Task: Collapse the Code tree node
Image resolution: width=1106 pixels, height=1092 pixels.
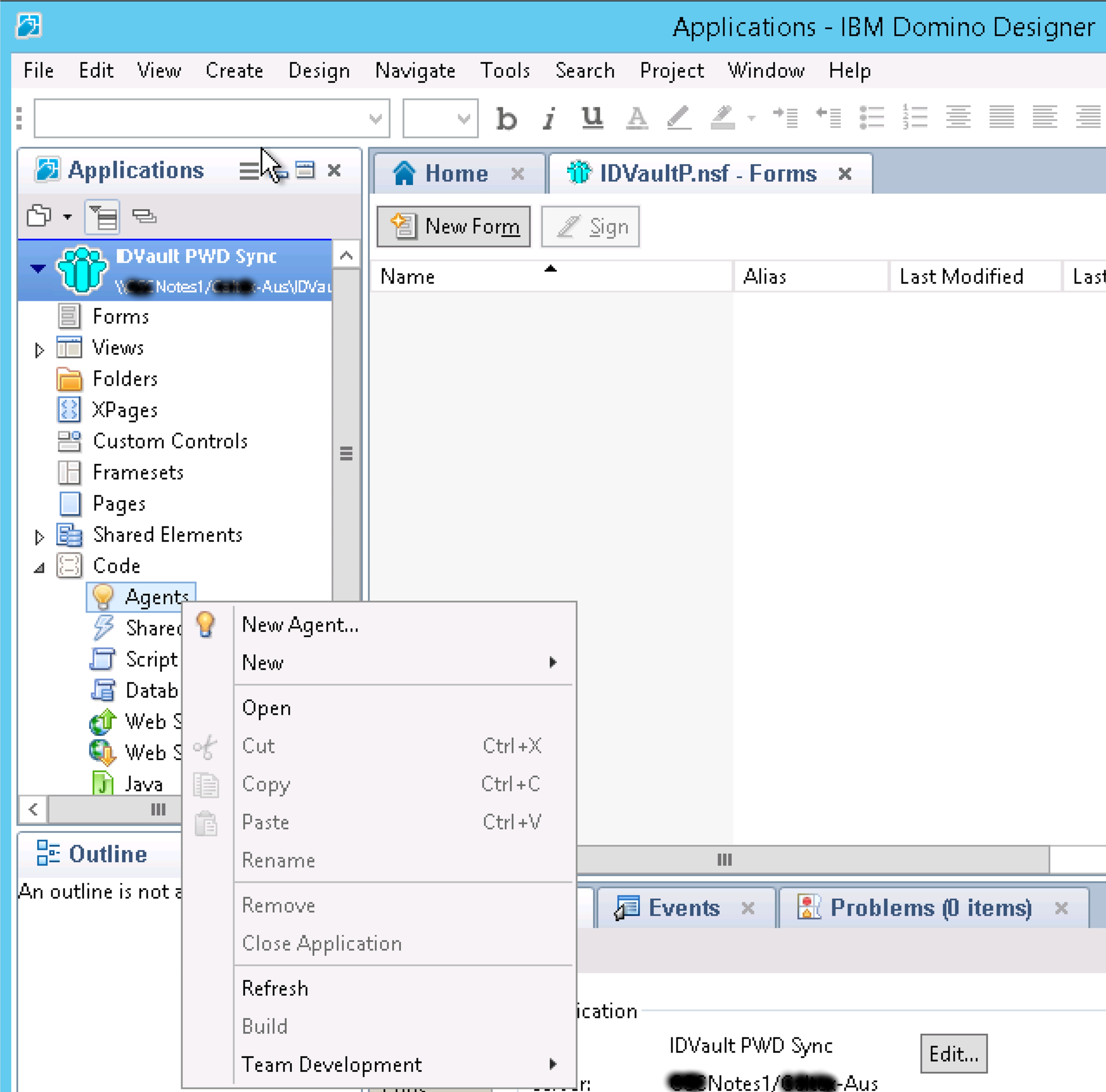Action: pos(39,568)
